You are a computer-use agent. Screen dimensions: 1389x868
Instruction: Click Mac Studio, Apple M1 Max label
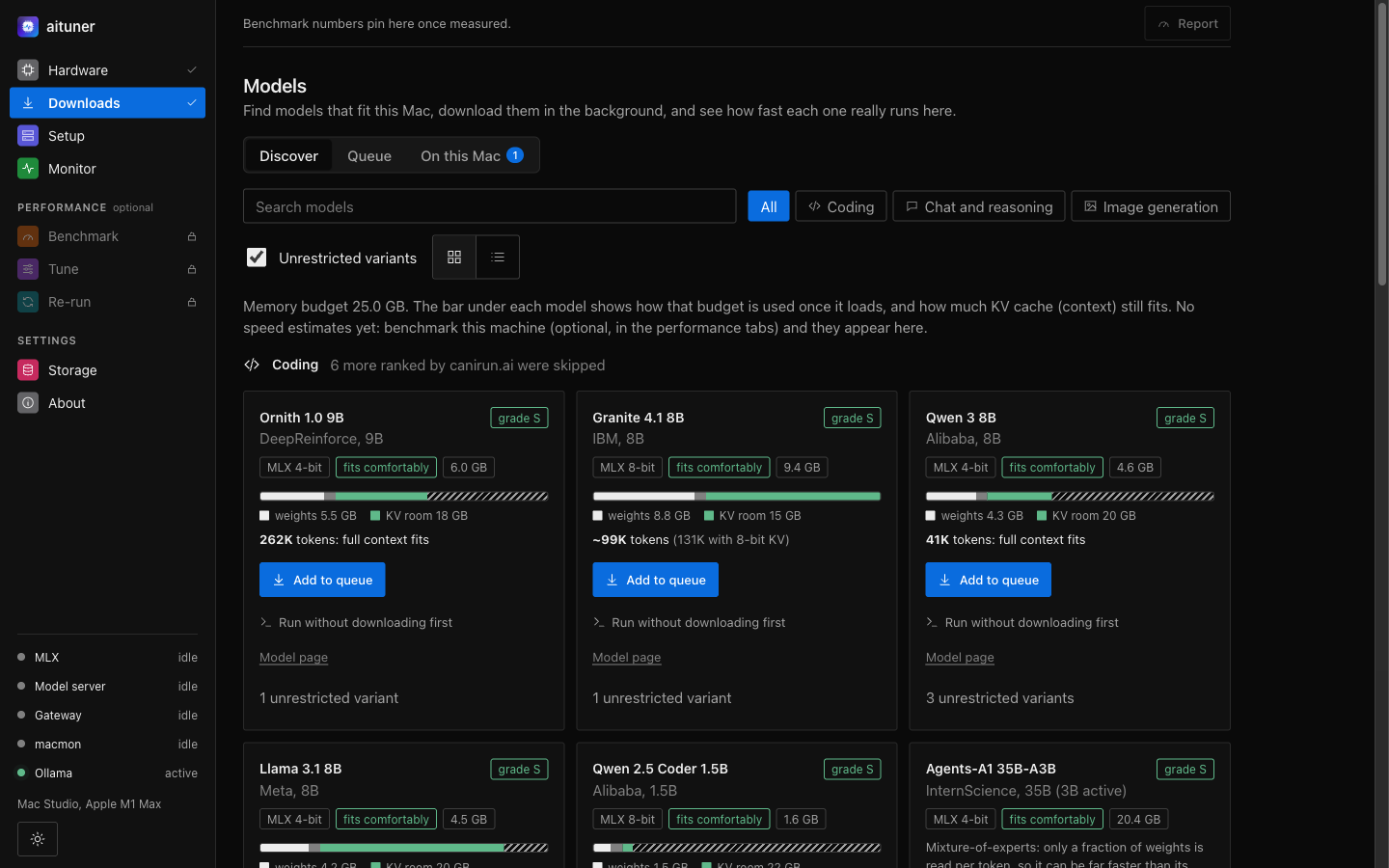pos(90,804)
